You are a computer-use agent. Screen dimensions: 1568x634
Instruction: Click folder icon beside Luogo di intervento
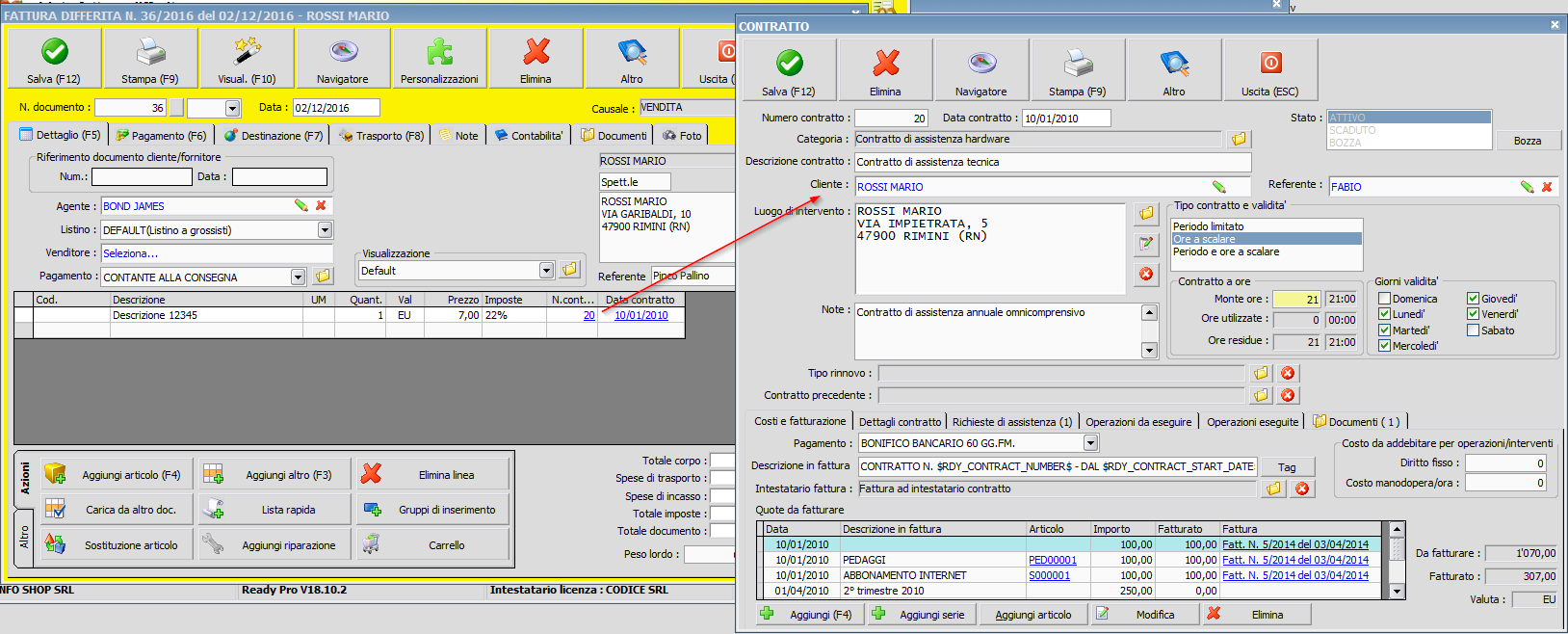point(1146,213)
